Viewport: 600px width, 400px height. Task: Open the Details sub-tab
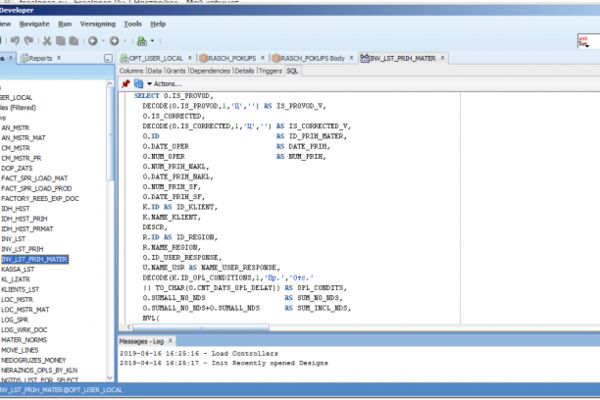(x=245, y=71)
